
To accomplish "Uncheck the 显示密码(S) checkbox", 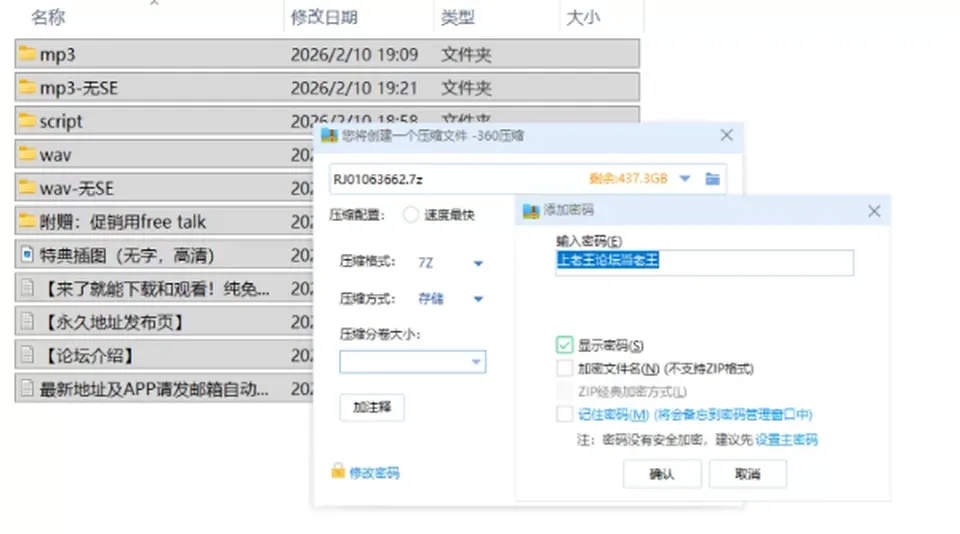I will [x=564, y=345].
